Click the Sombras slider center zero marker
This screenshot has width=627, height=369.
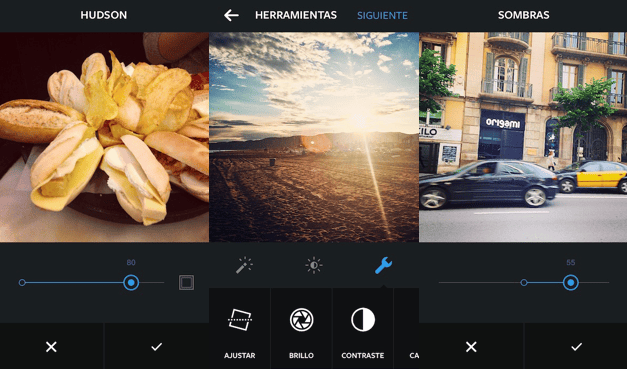click(524, 283)
